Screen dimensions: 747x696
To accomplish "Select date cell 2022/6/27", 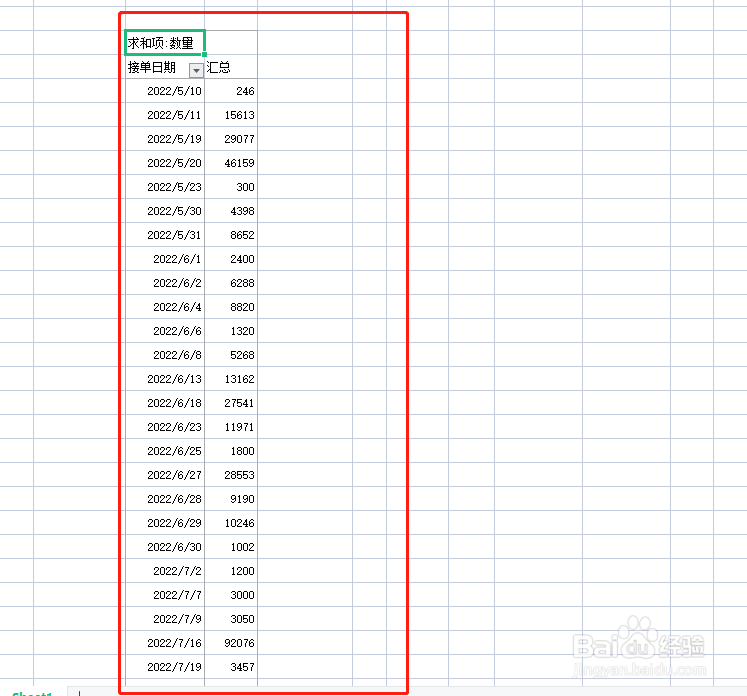I will (x=165, y=475).
